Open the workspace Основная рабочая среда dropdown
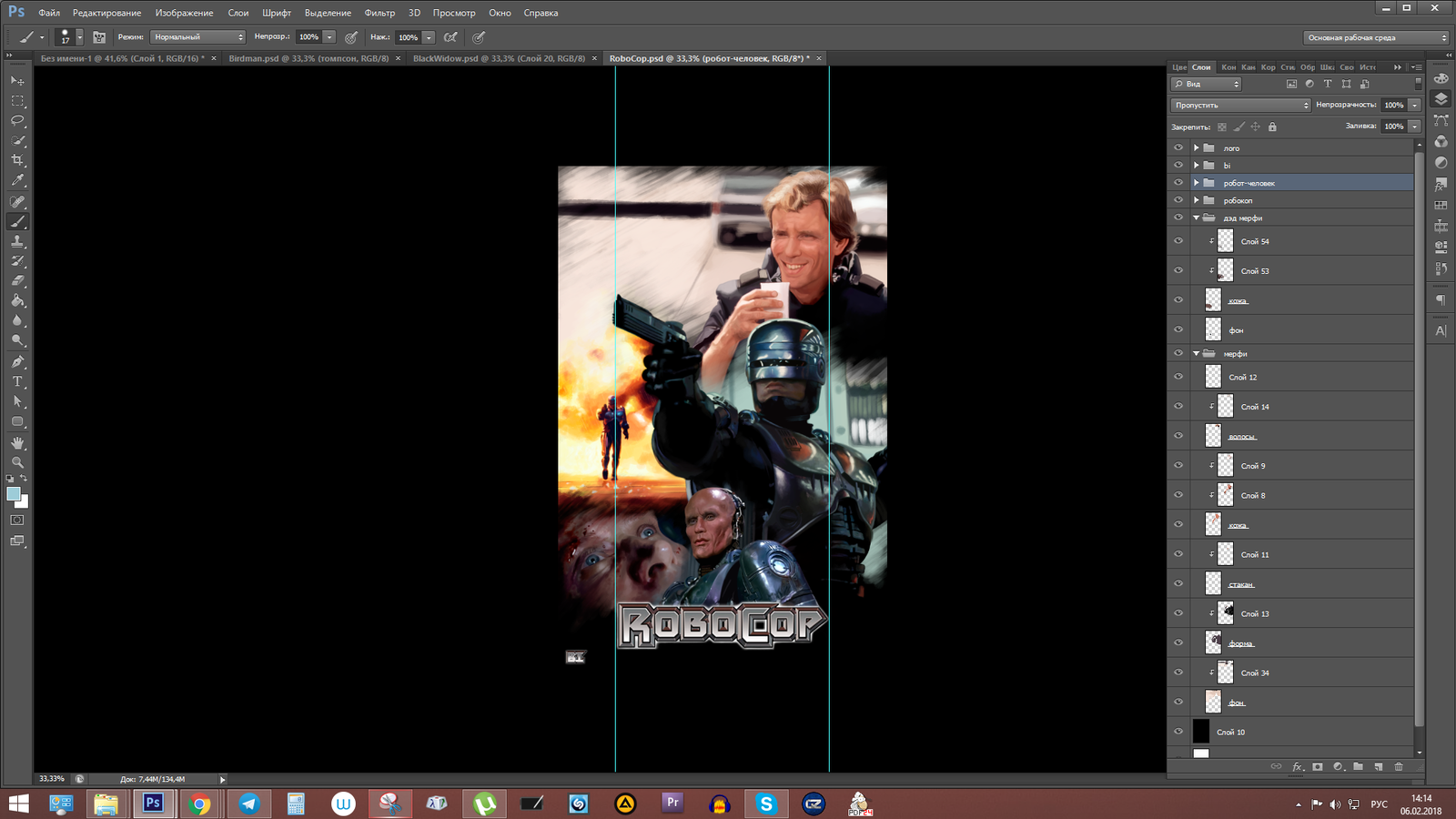This screenshot has width=1456, height=819. pyautogui.click(x=1376, y=37)
